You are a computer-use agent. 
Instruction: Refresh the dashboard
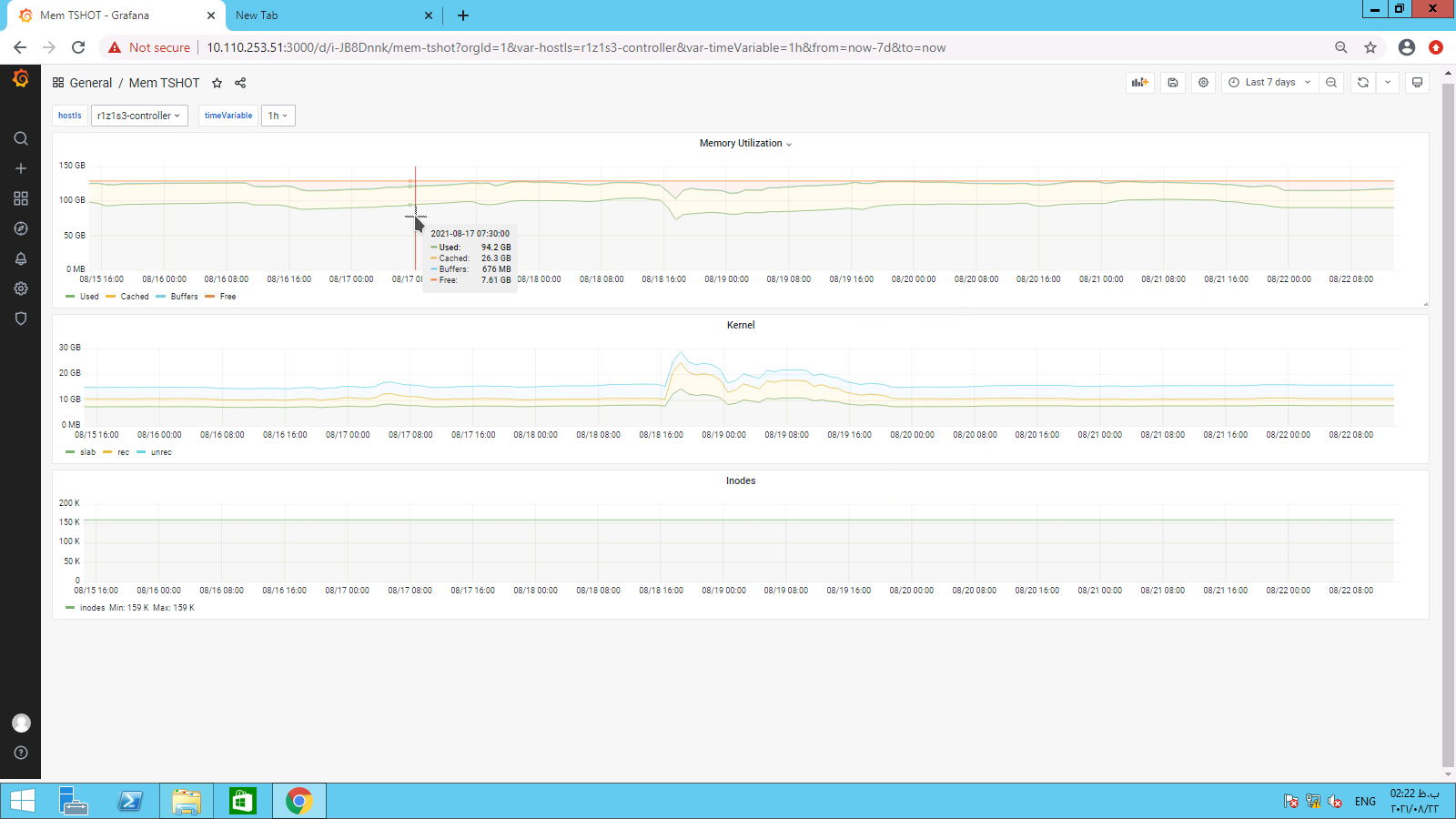1362,83
